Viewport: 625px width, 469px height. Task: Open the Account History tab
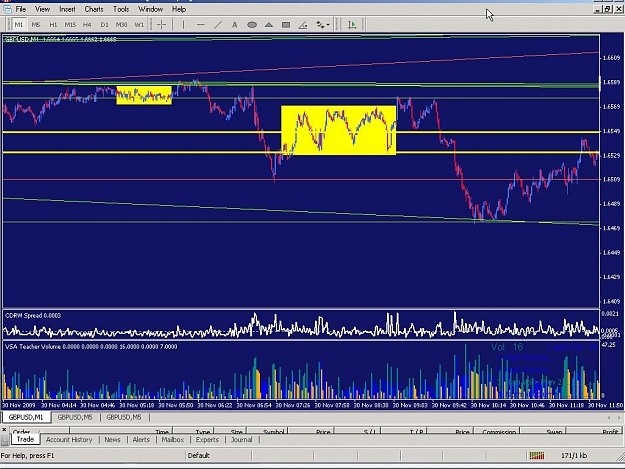click(69, 440)
